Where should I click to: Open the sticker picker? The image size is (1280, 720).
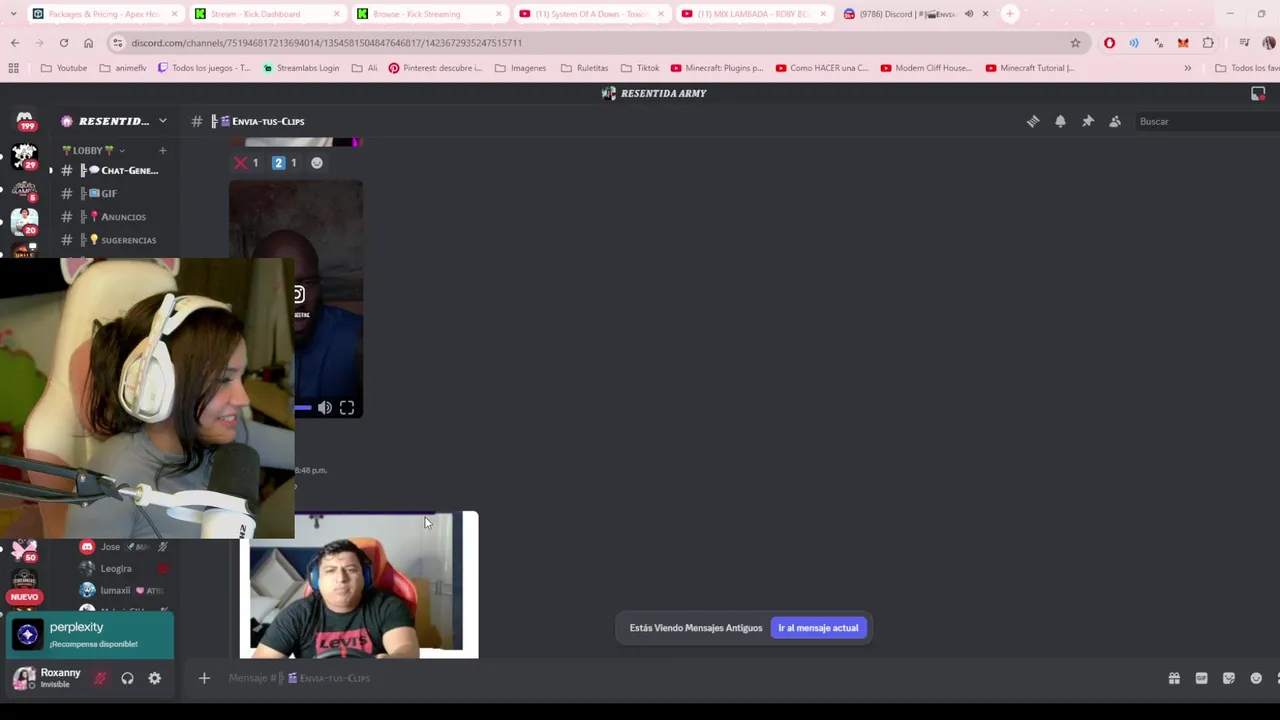coord(1229,678)
